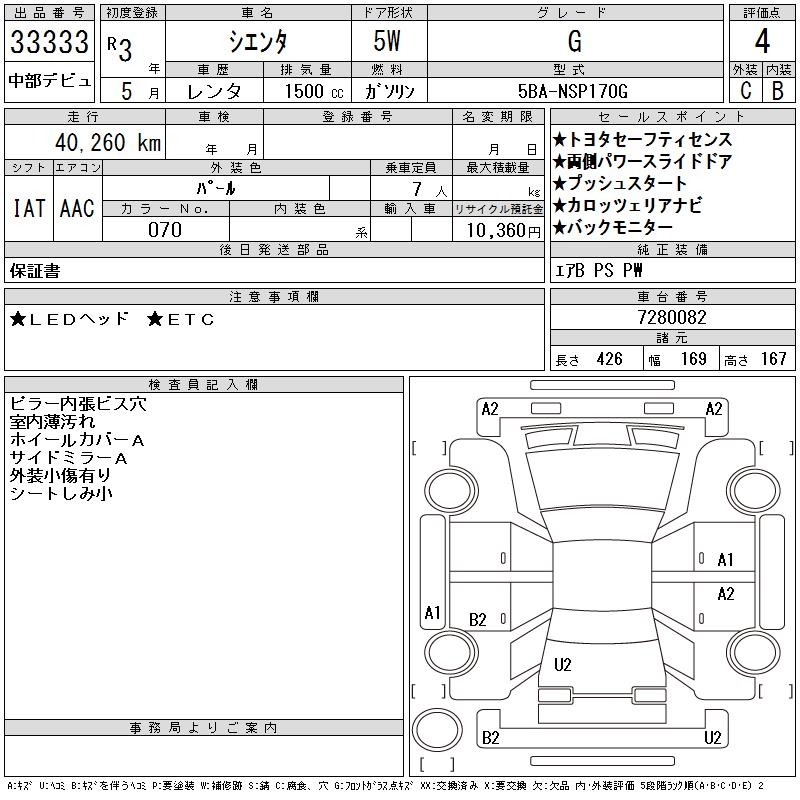This screenshot has width=800, height=800.
Task: Click the fuel type ガソリン
Action: click(x=389, y=91)
